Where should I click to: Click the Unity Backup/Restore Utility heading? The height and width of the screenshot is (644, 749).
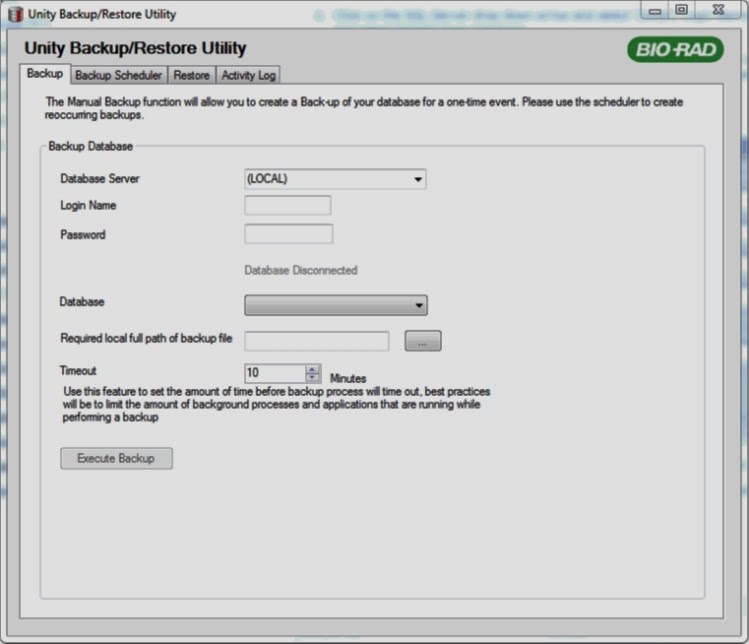(x=135, y=48)
